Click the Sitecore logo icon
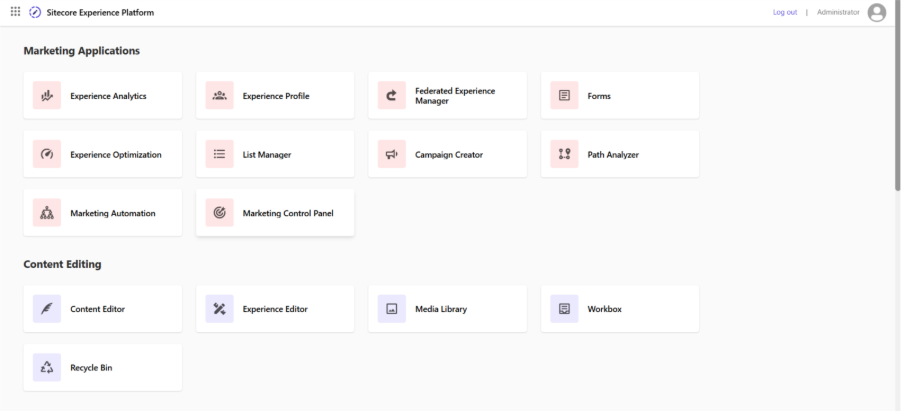903x411 pixels. pyautogui.click(x=35, y=12)
